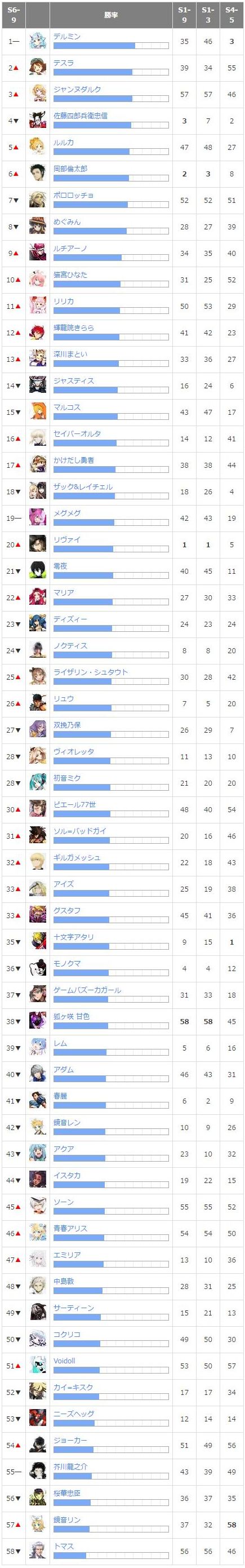The height and width of the screenshot is (1568, 245).
Task: Click the トマス character portrait
Action: click(38, 1552)
